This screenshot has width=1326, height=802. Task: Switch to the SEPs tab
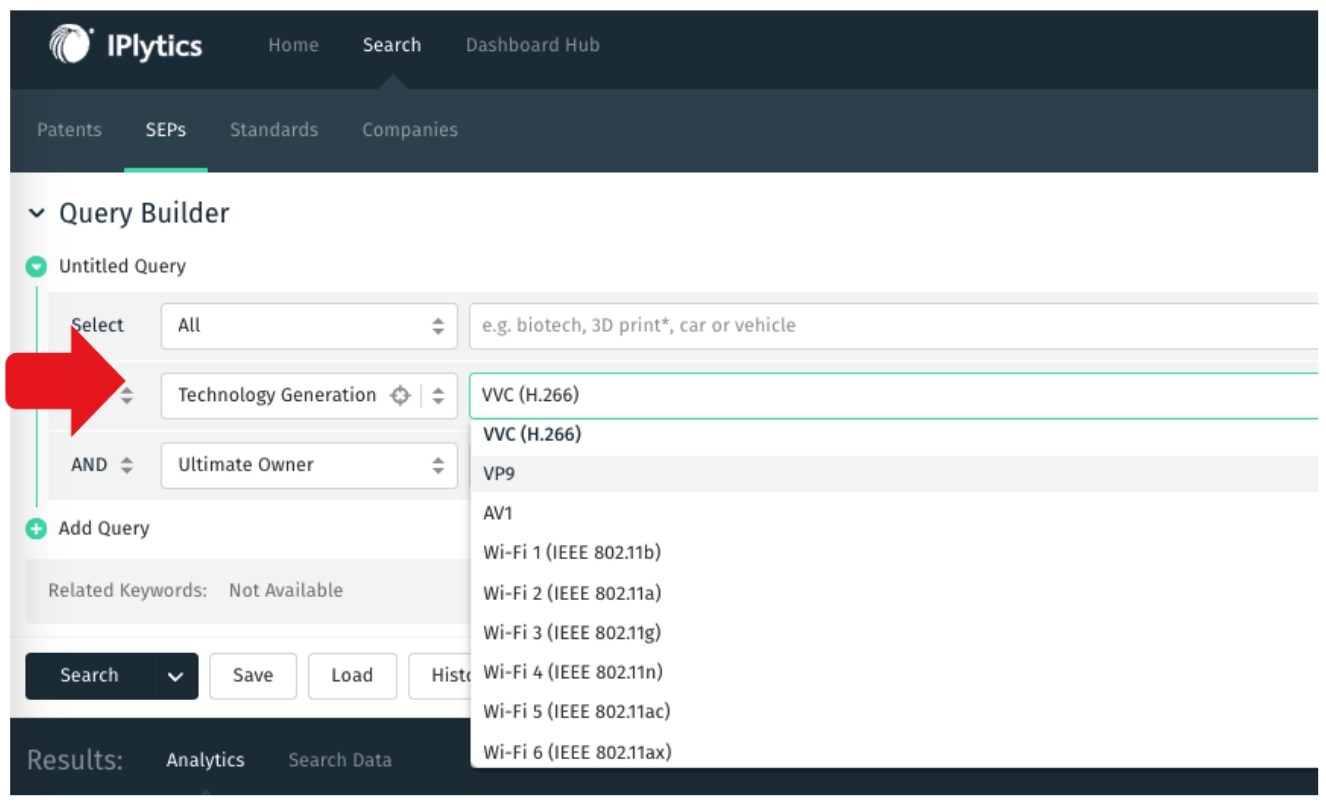166,130
